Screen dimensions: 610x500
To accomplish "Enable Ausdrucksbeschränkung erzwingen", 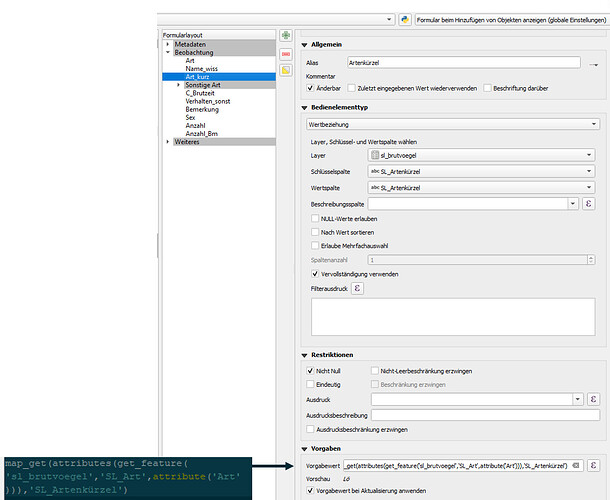I will pyautogui.click(x=310, y=429).
